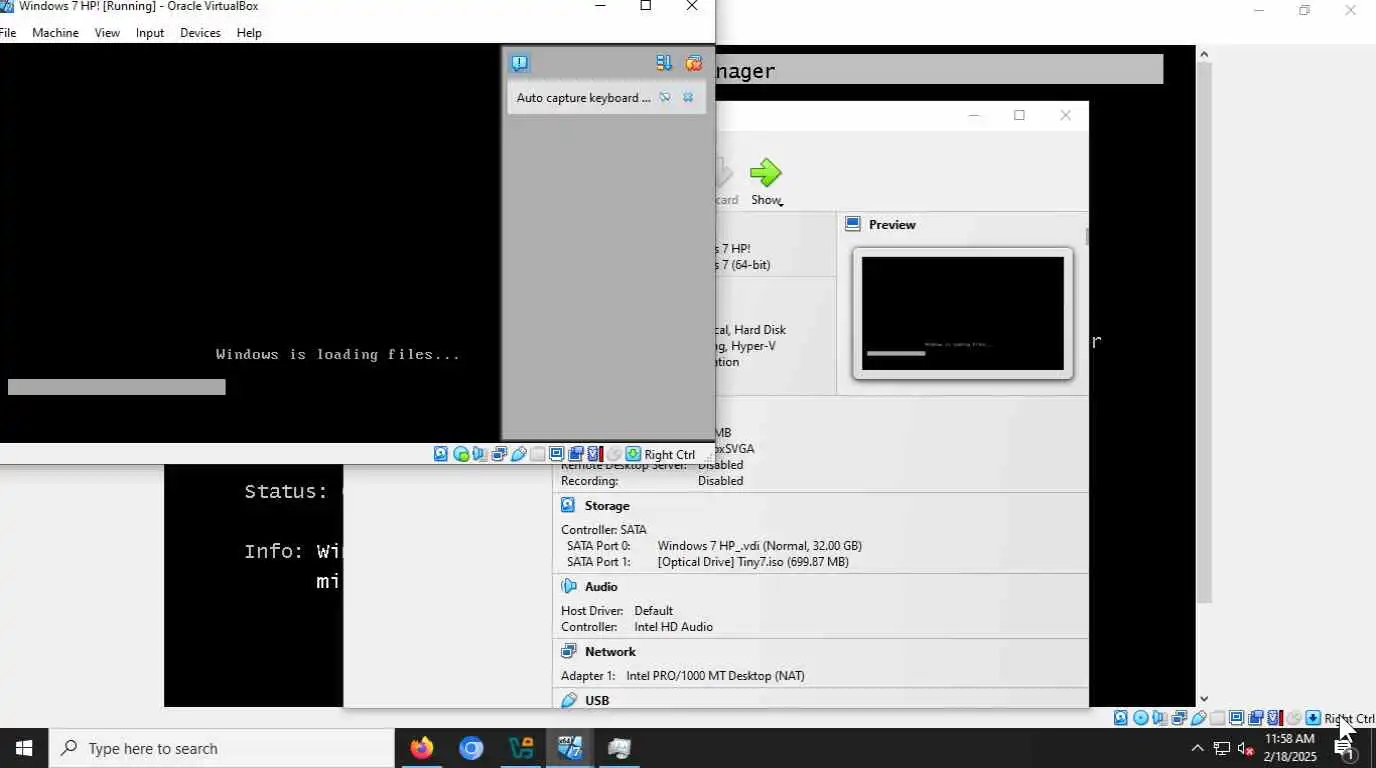Click mouse integration indicator in Windows 7 HP! status bar
1376x768 pixels.
pyautogui.click(x=613, y=454)
